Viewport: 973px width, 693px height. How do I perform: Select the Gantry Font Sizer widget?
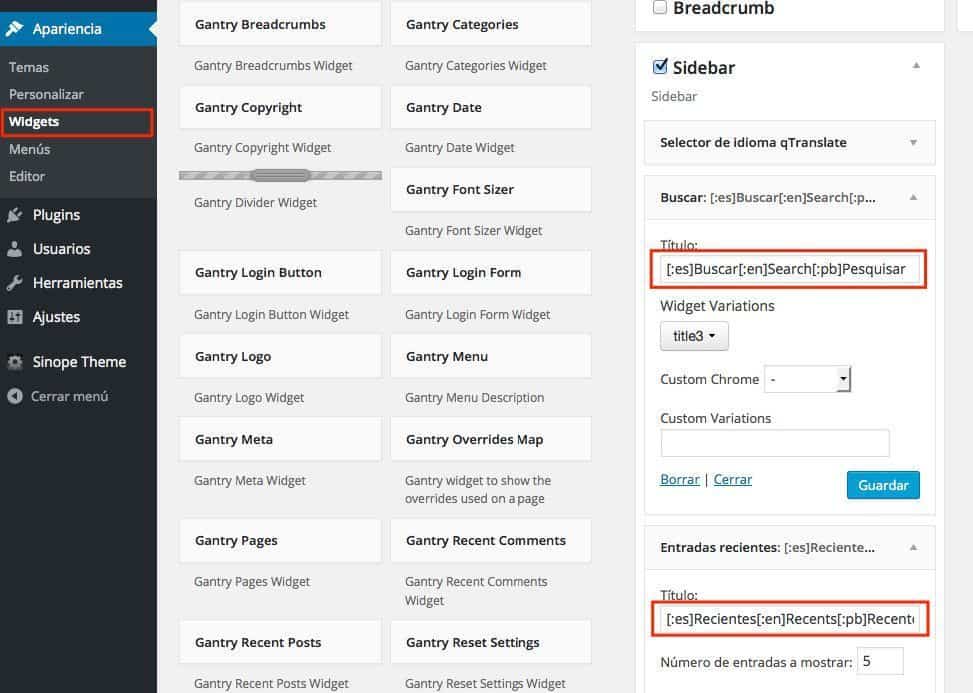coord(491,190)
